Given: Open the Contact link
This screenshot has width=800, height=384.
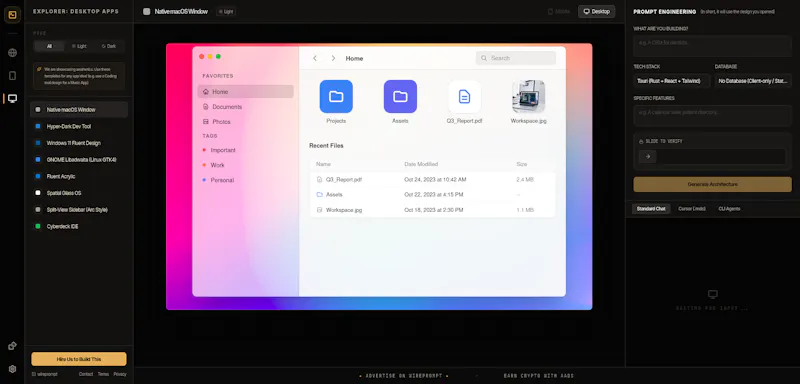Looking at the screenshot, I should (x=86, y=374).
